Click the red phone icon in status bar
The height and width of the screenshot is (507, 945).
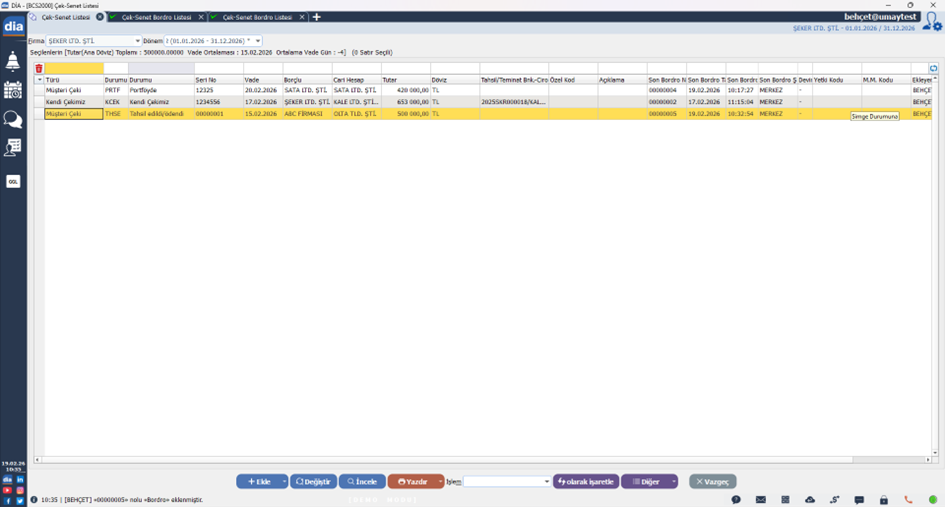click(908, 499)
